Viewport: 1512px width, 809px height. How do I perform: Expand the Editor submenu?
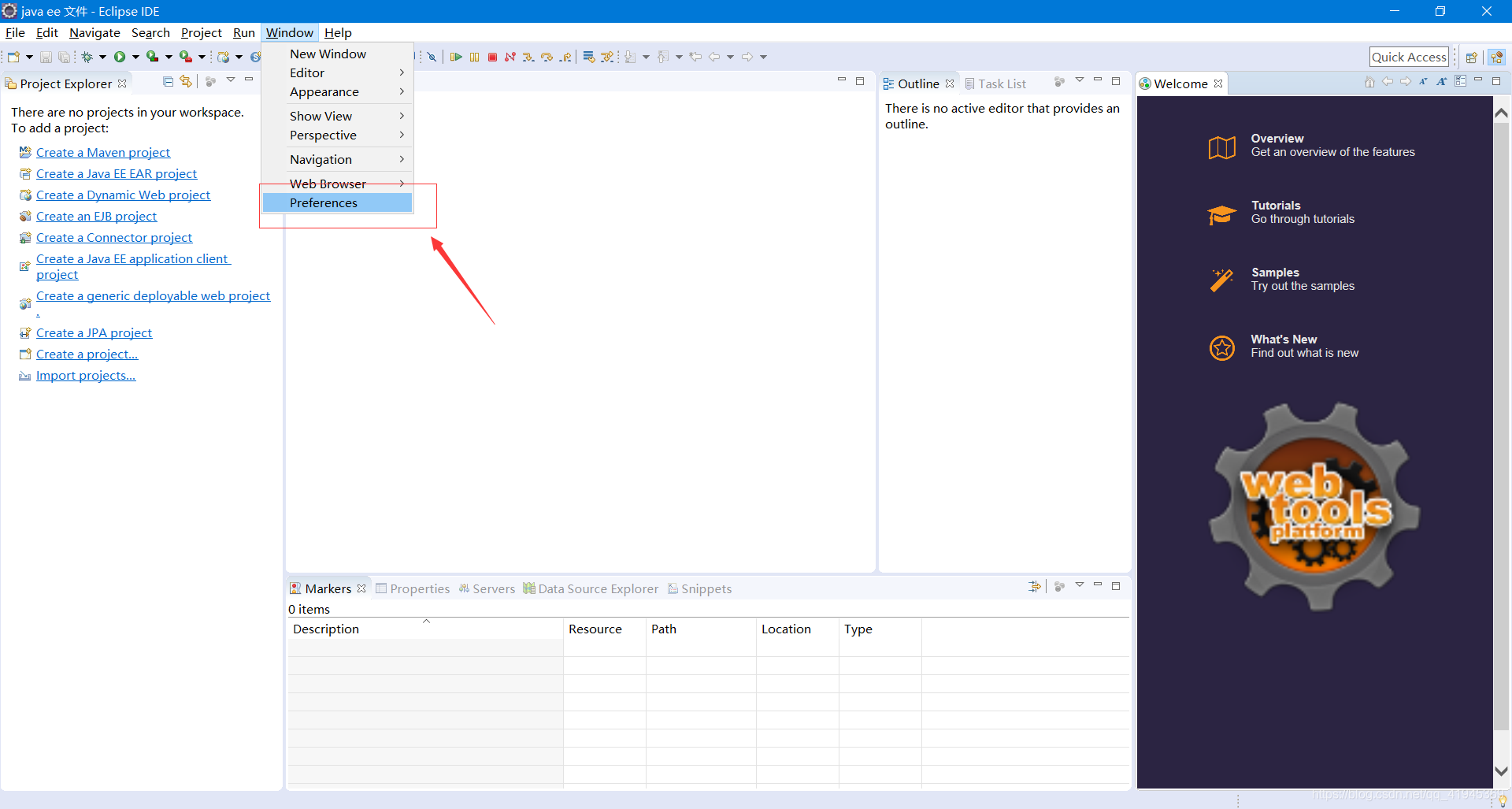pos(337,72)
